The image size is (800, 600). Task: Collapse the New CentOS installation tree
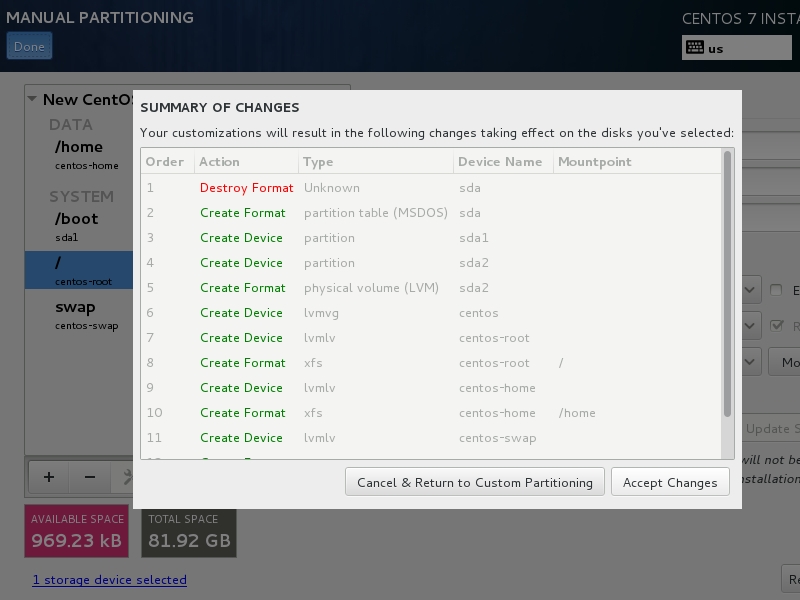click(32, 99)
